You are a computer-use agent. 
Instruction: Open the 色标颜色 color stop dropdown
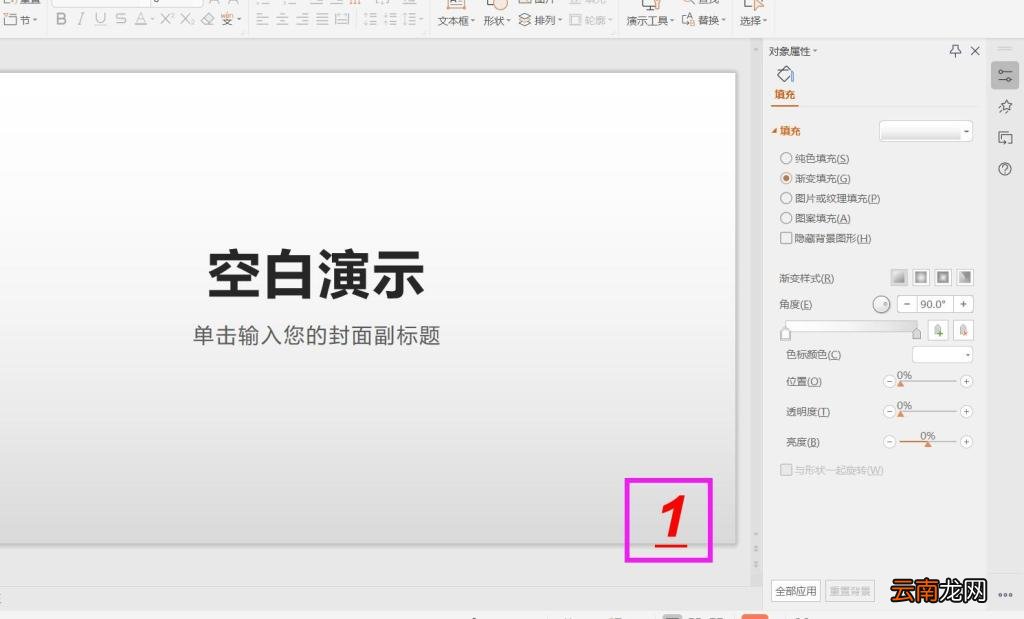pos(941,354)
